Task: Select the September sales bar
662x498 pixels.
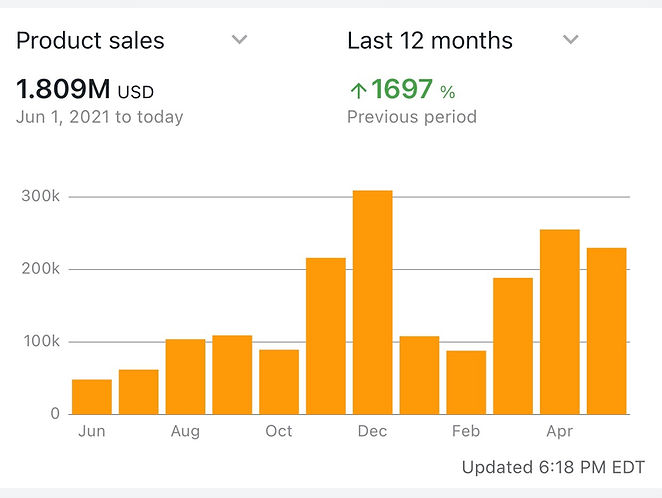Action: point(232,375)
